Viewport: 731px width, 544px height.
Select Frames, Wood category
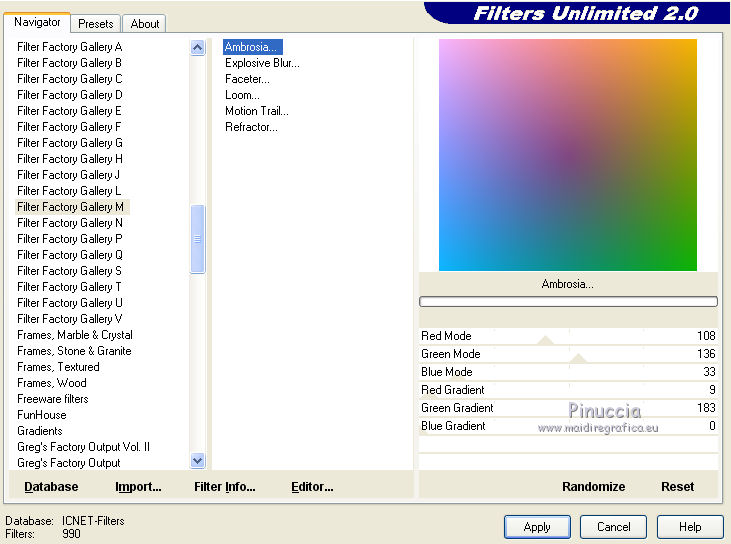point(52,383)
